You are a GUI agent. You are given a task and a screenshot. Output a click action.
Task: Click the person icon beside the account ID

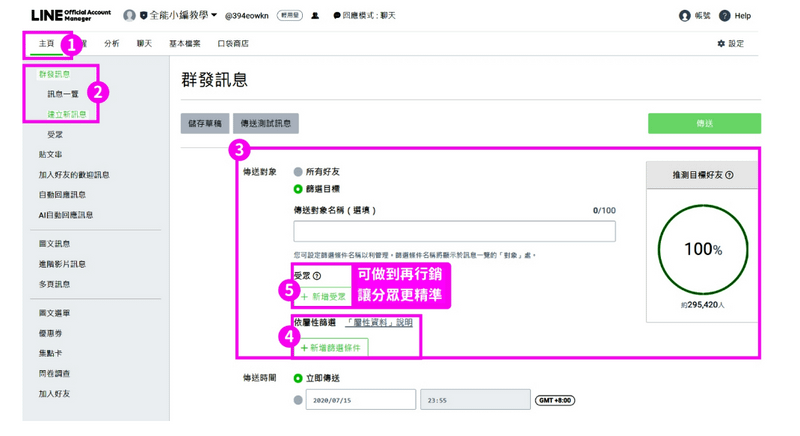coord(315,16)
